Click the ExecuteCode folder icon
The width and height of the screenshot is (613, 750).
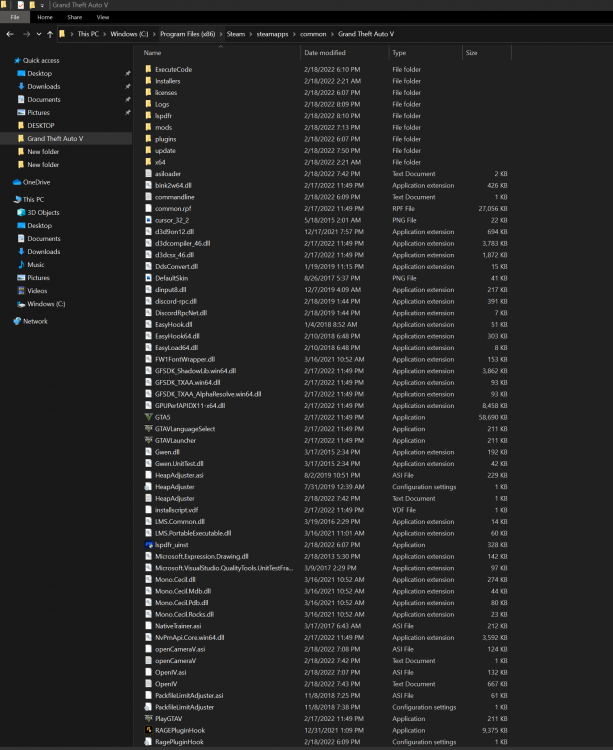tap(149, 69)
